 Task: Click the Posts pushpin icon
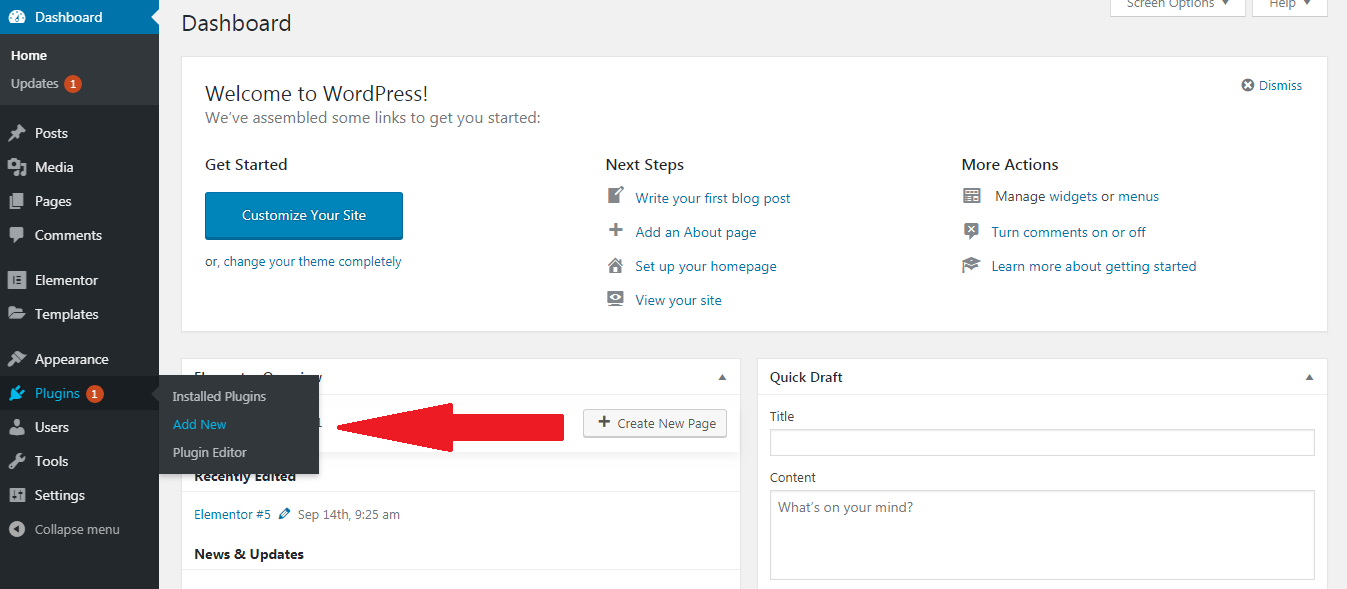coord(17,133)
